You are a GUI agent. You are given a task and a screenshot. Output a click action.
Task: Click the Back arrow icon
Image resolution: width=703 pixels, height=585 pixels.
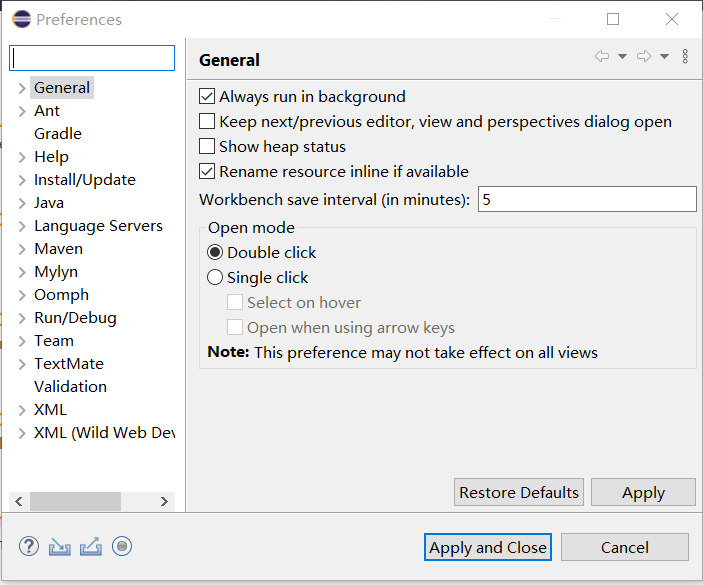[x=601, y=57]
